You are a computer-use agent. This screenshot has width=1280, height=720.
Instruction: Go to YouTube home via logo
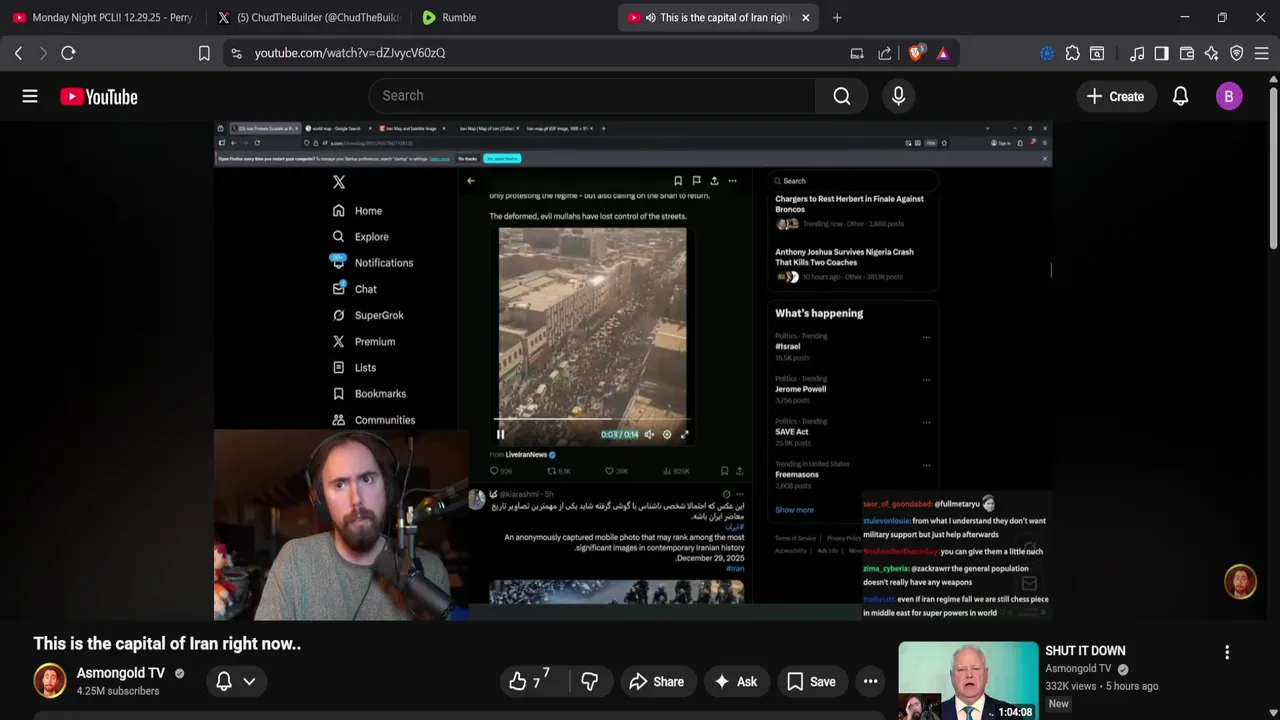point(98,96)
